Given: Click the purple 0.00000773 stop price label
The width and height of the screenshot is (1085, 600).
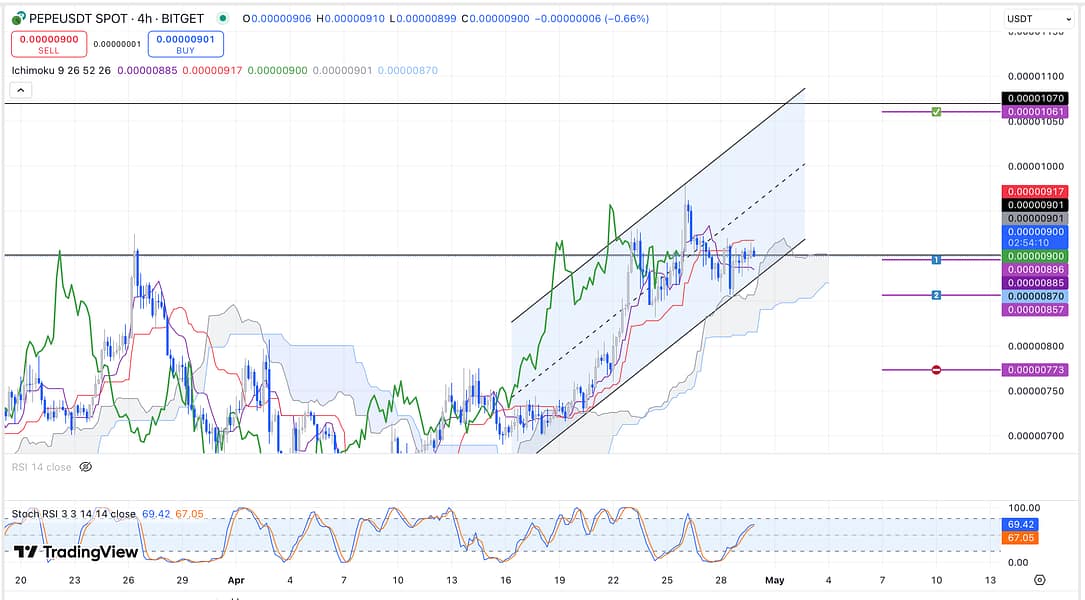Looking at the screenshot, I should coord(1034,370).
